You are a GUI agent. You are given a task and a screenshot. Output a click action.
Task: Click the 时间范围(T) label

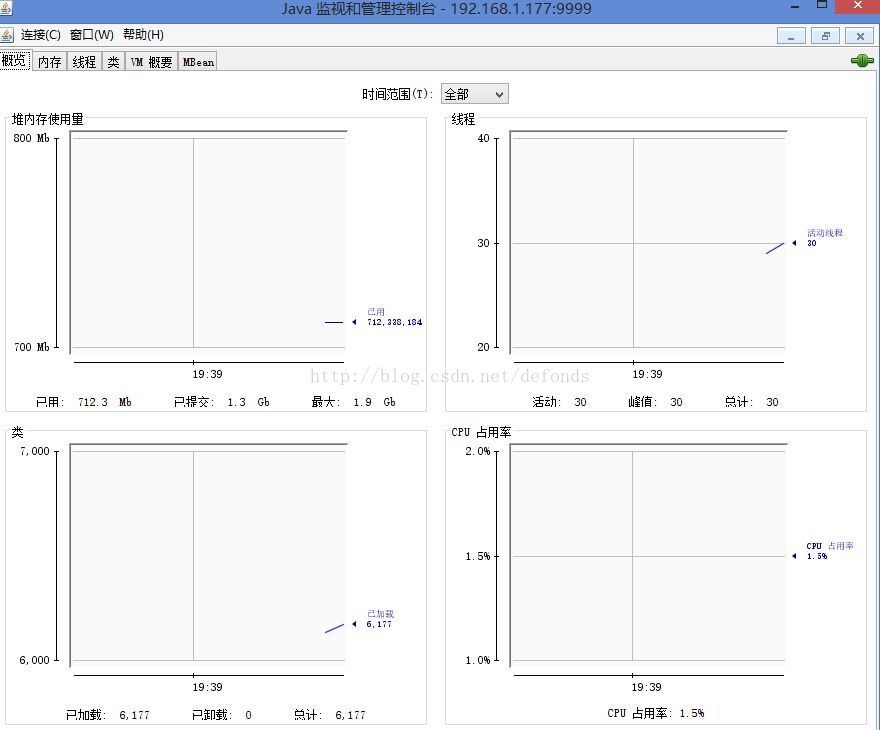point(397,94)
